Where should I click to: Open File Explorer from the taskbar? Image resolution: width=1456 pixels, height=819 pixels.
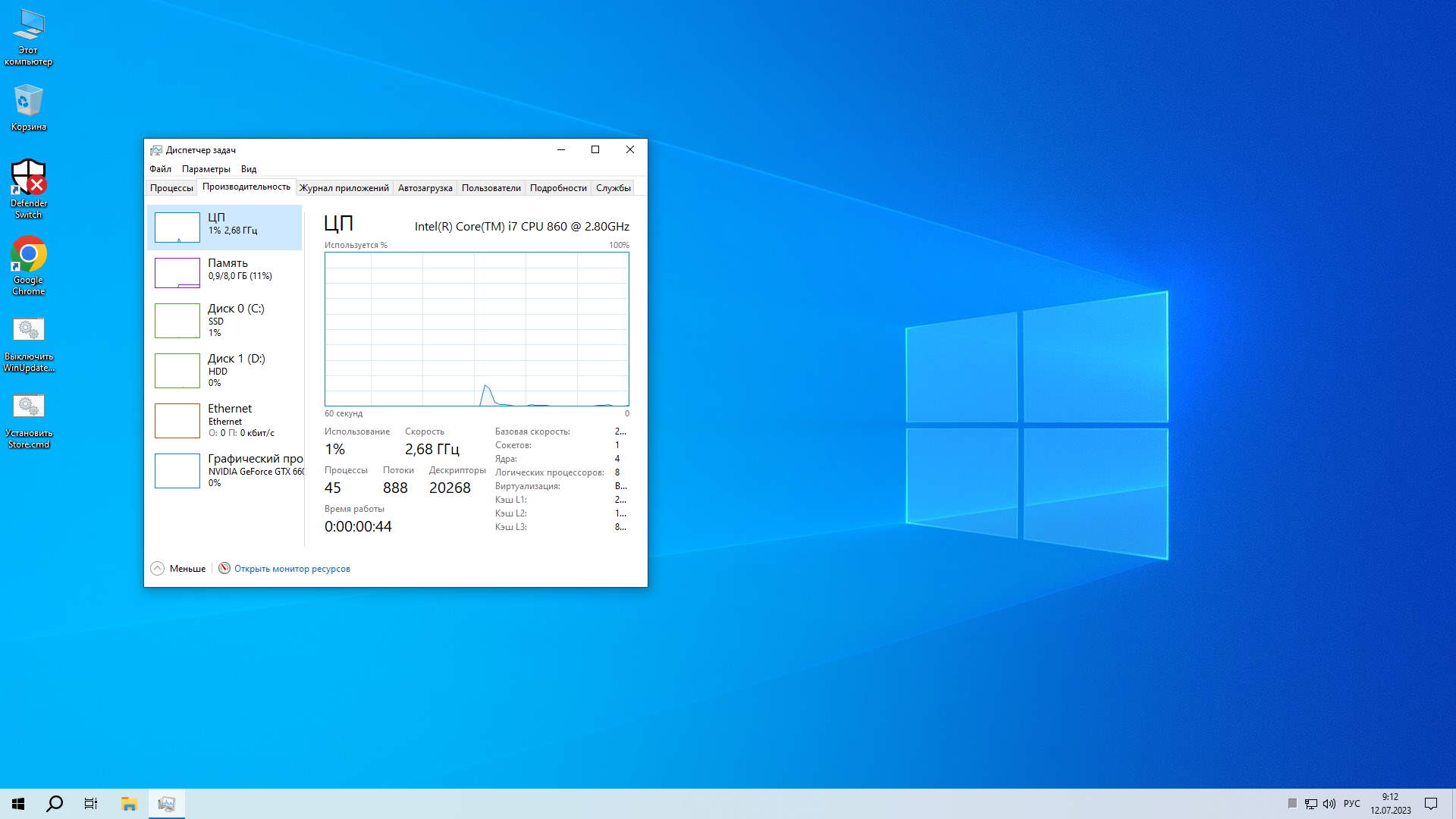(129, 804)
